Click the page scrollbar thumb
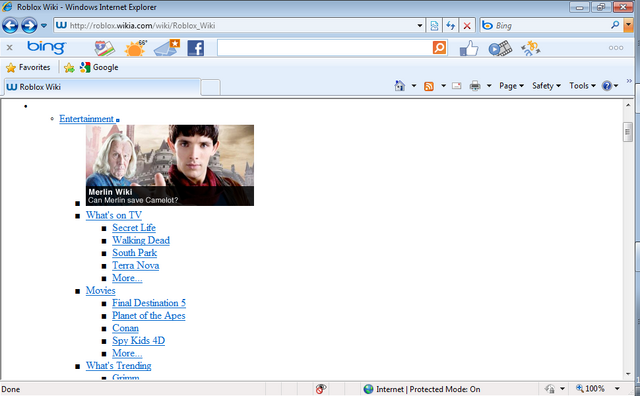Screen dimensions: 640x396 point(628,132)
